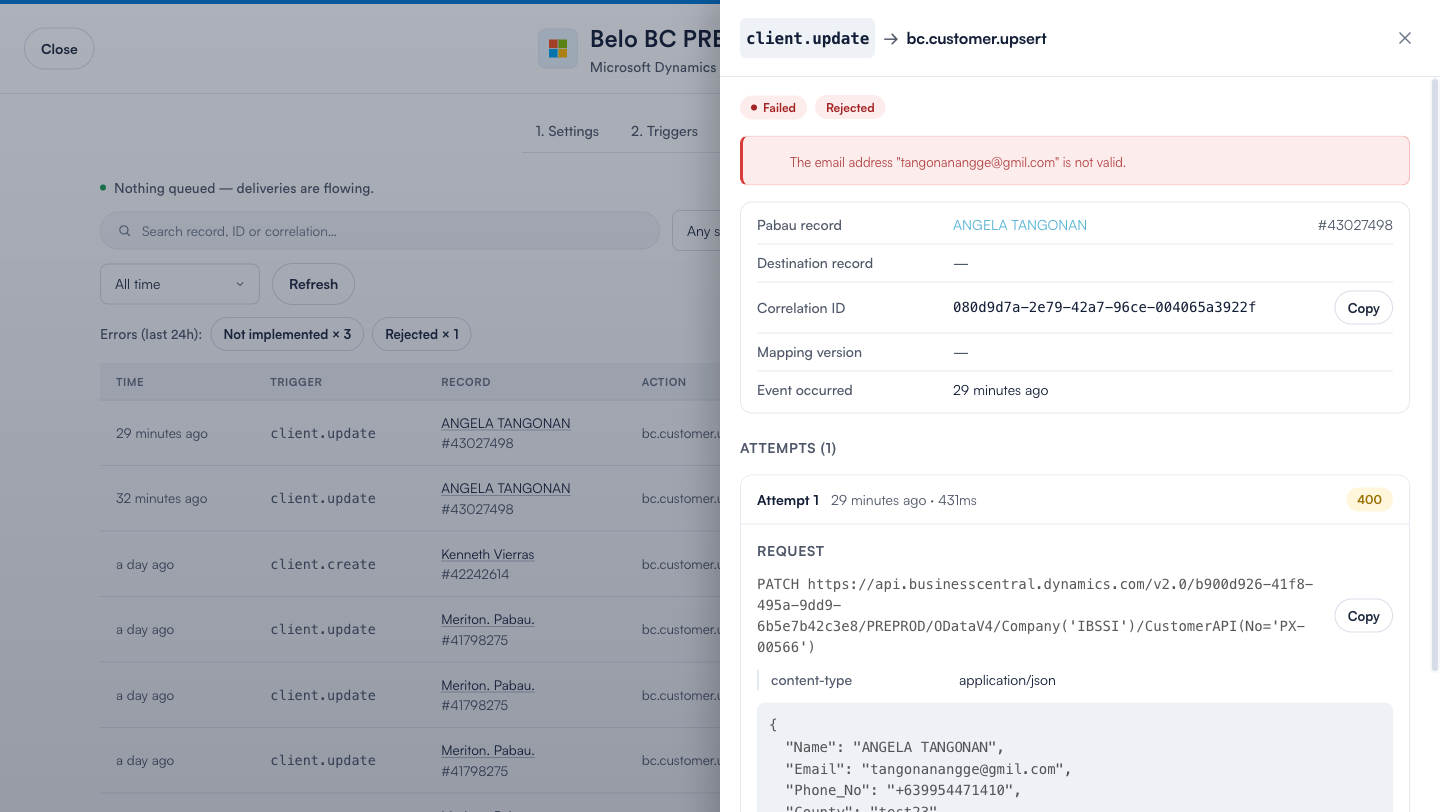Open the Any status filter dropdown
The image size is (1440, 812).
[x=697, y=231]
